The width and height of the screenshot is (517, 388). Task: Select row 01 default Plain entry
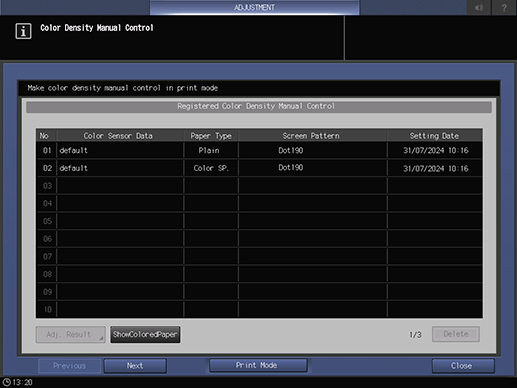[x=259, y=150]
